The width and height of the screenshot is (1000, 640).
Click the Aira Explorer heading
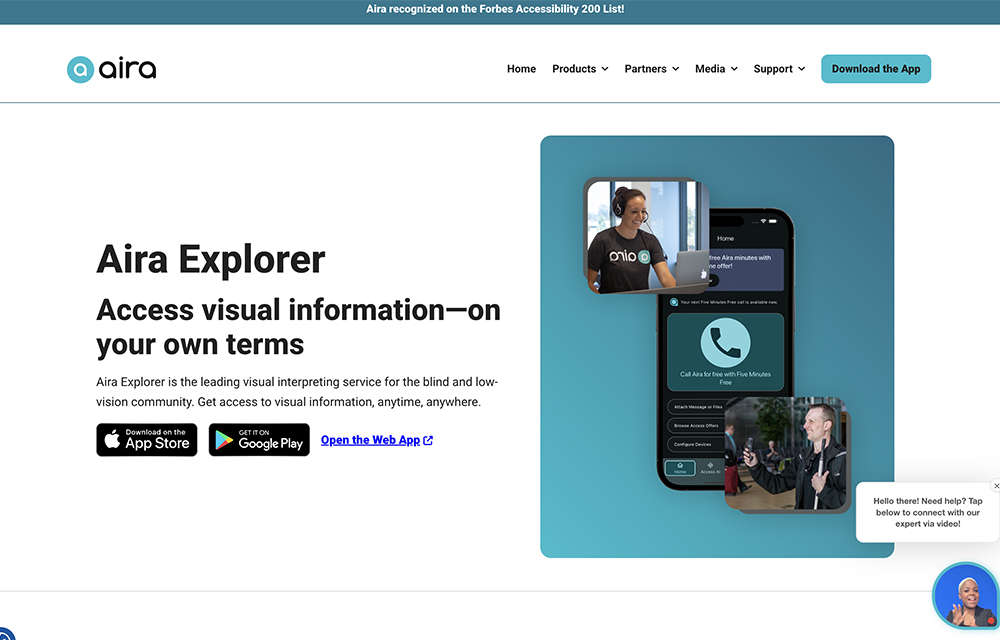pos(210,259)
